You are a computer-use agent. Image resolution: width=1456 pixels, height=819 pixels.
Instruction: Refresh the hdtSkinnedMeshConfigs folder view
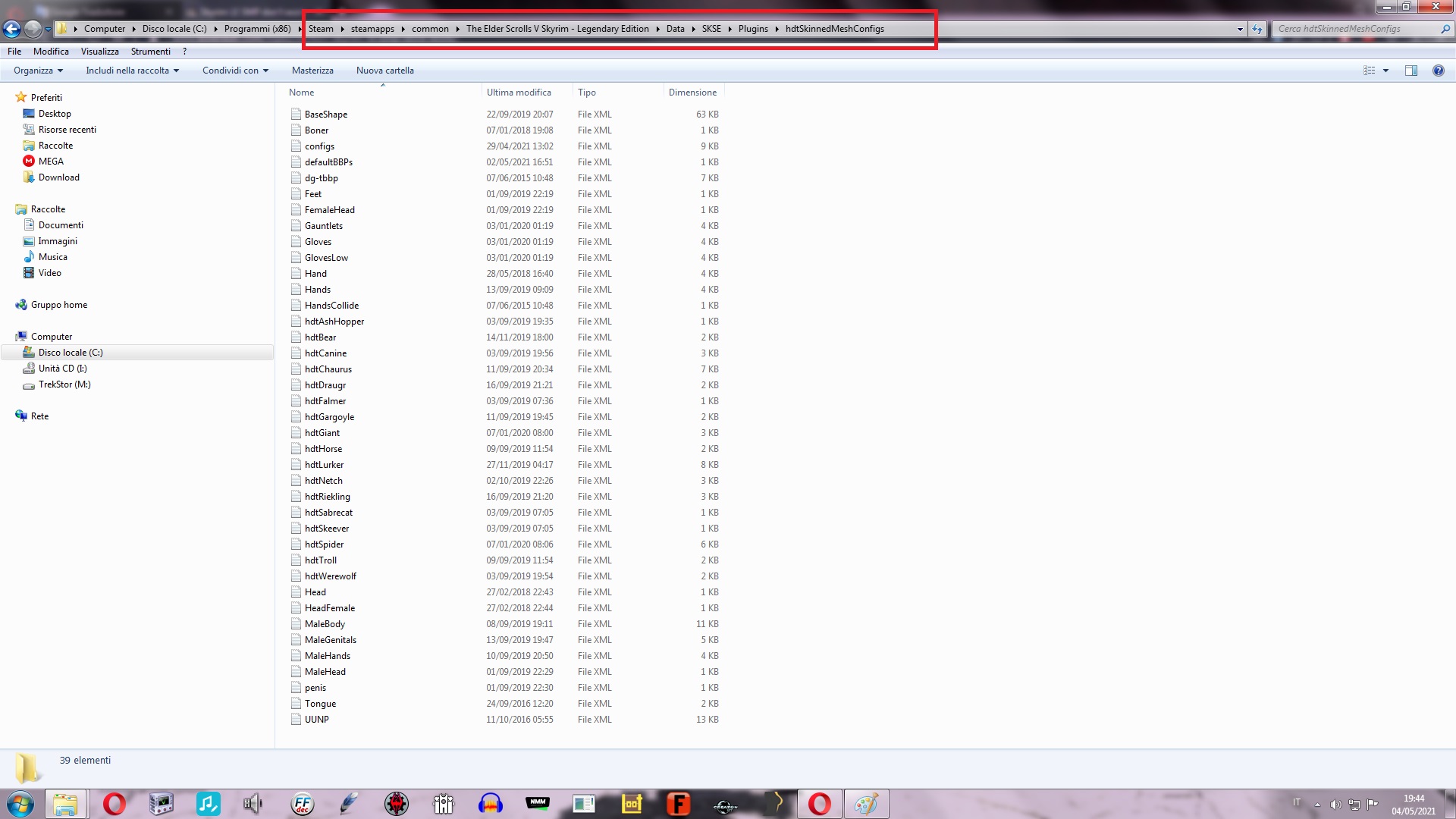(1257, 29)
